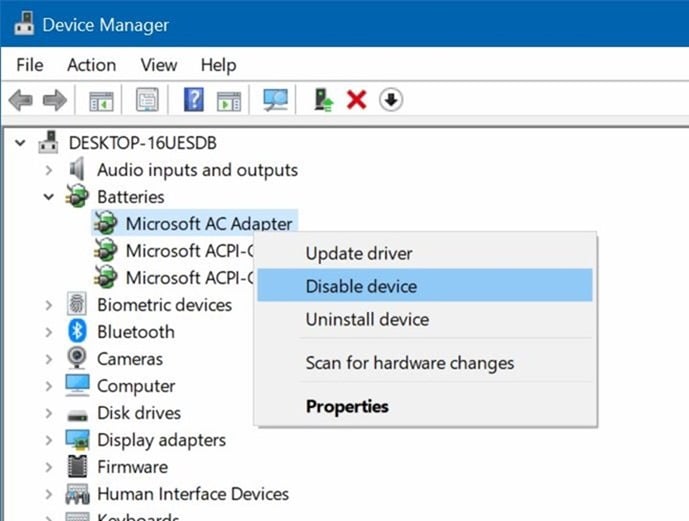Click the Device Manager title bar icon

point(24,24)
